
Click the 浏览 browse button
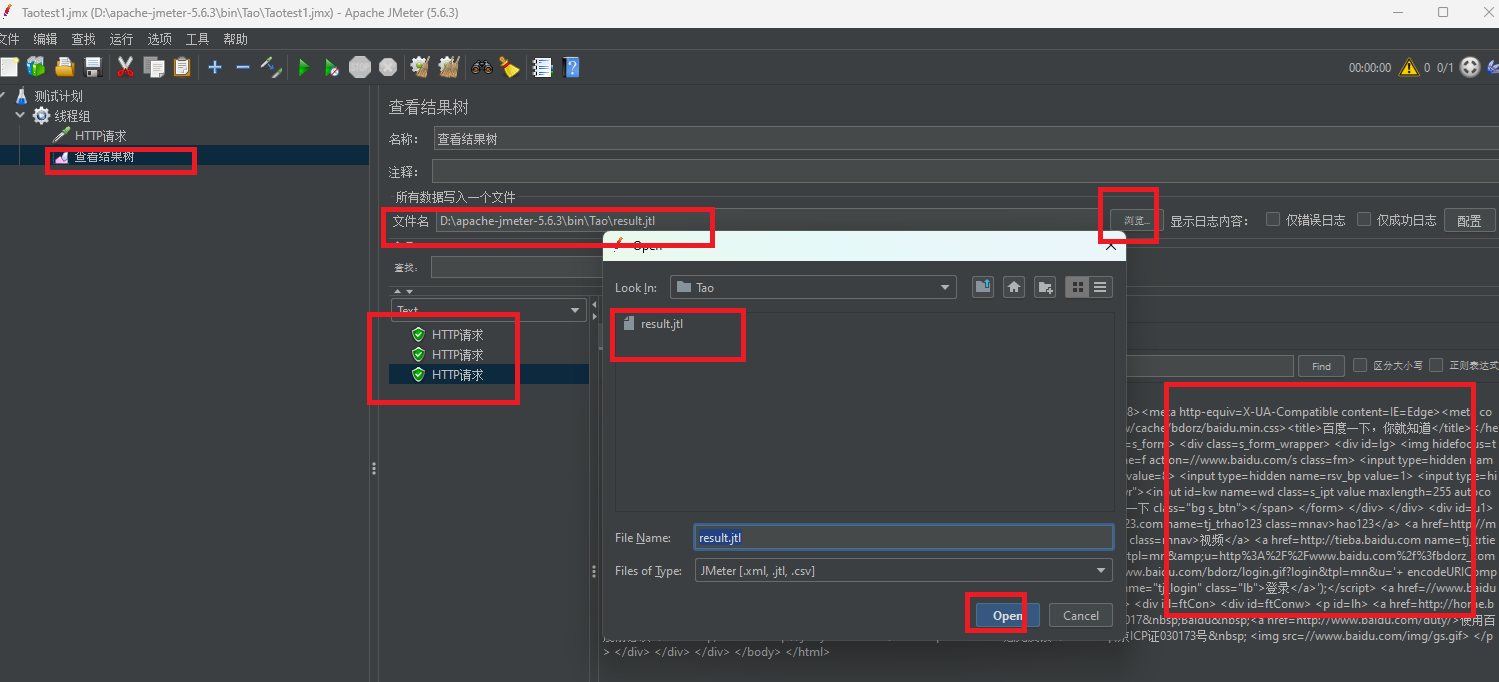point(1137,220)
